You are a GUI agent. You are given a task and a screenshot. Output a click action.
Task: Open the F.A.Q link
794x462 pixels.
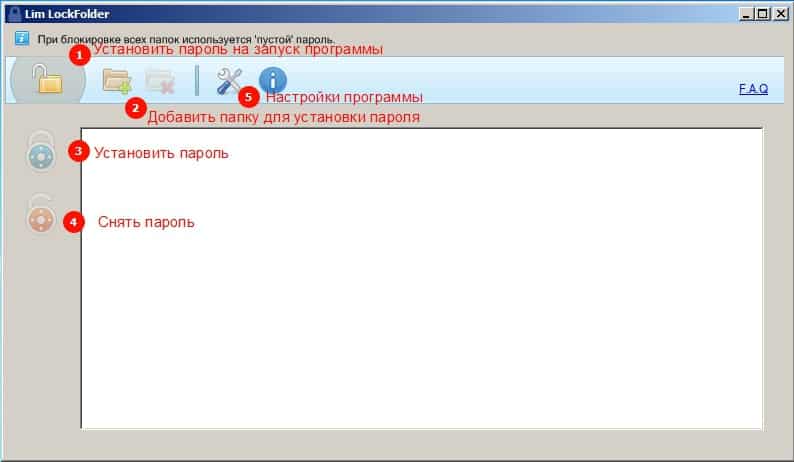[x=753, y=89]
